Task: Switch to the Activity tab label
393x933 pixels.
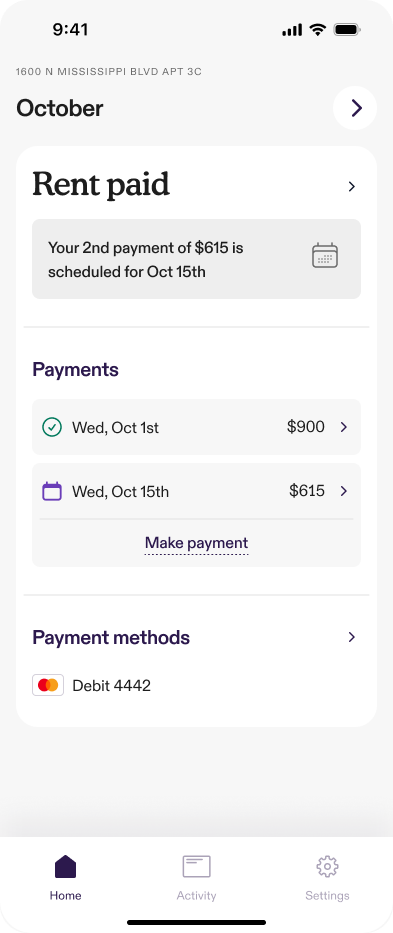Action: tap(196, 896)
